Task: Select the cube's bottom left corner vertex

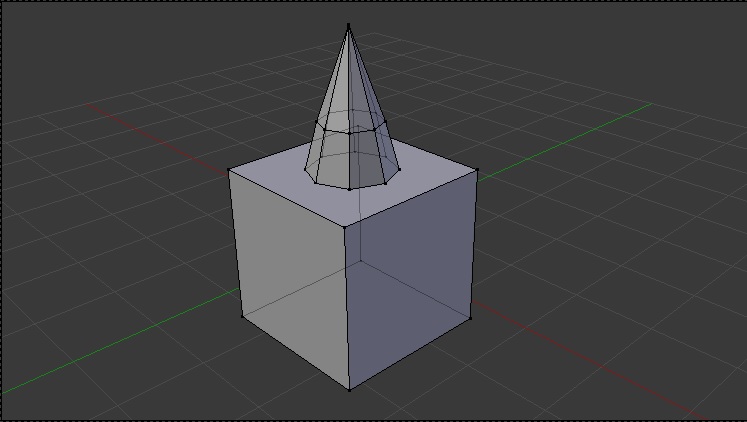Action: 242,316
